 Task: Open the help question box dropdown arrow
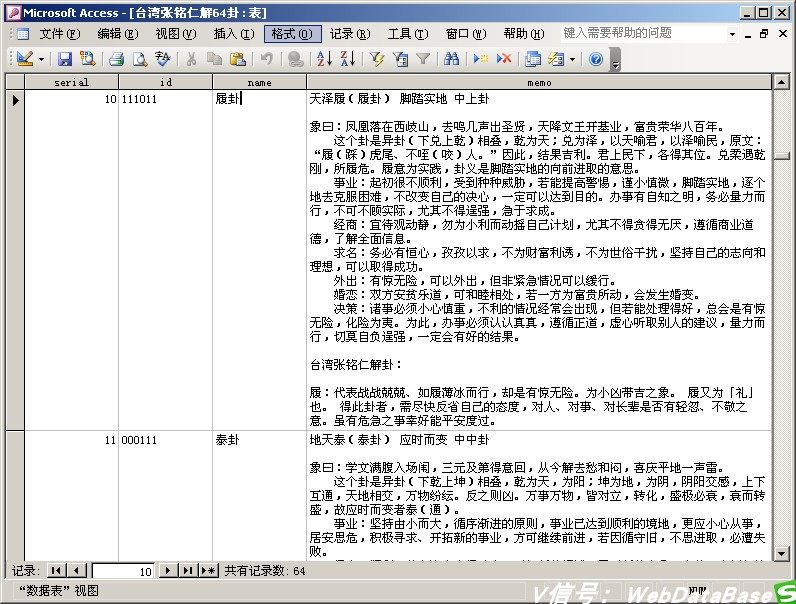click(732, 34)
